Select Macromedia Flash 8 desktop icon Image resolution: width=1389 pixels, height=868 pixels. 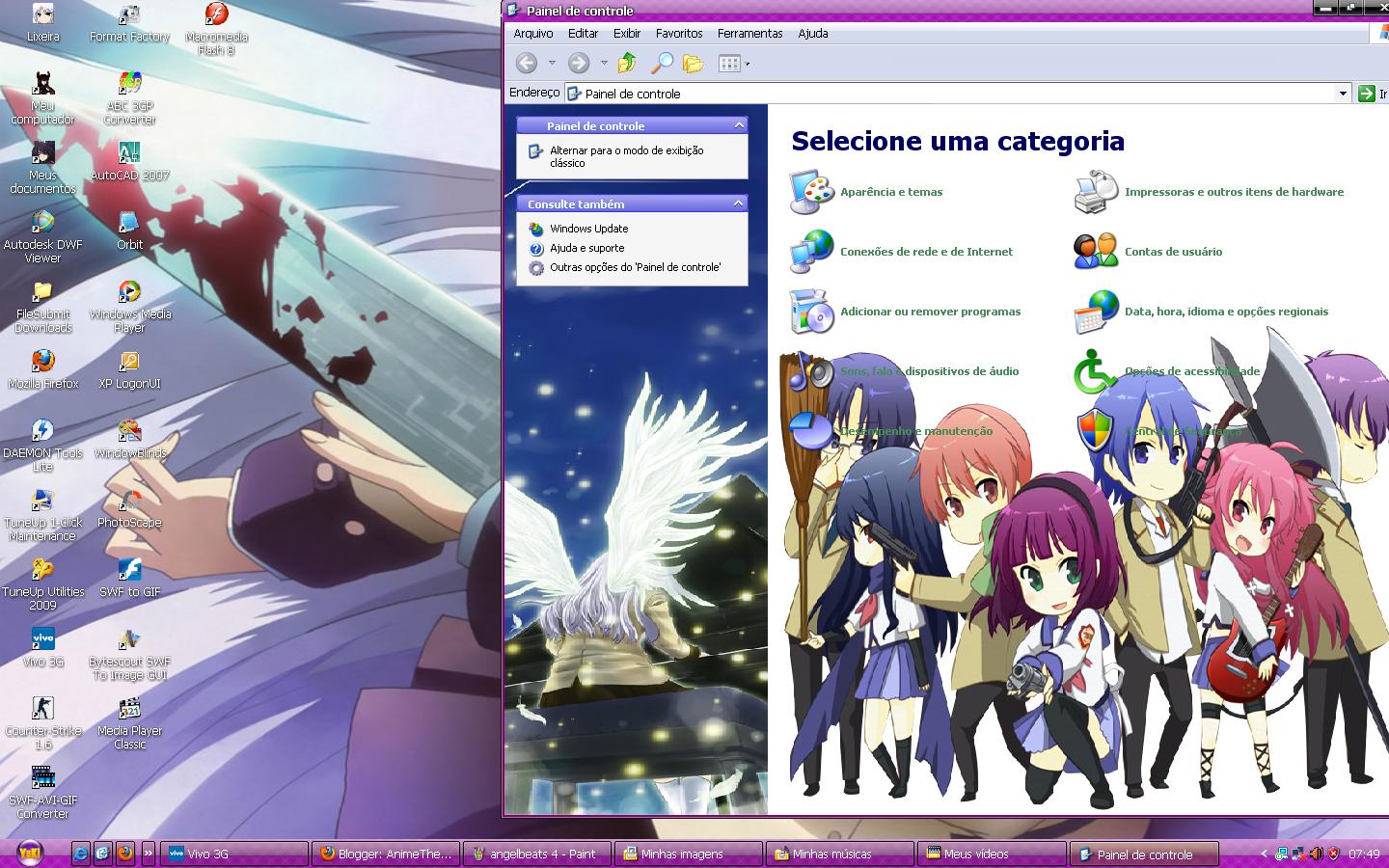pos(216,29)
